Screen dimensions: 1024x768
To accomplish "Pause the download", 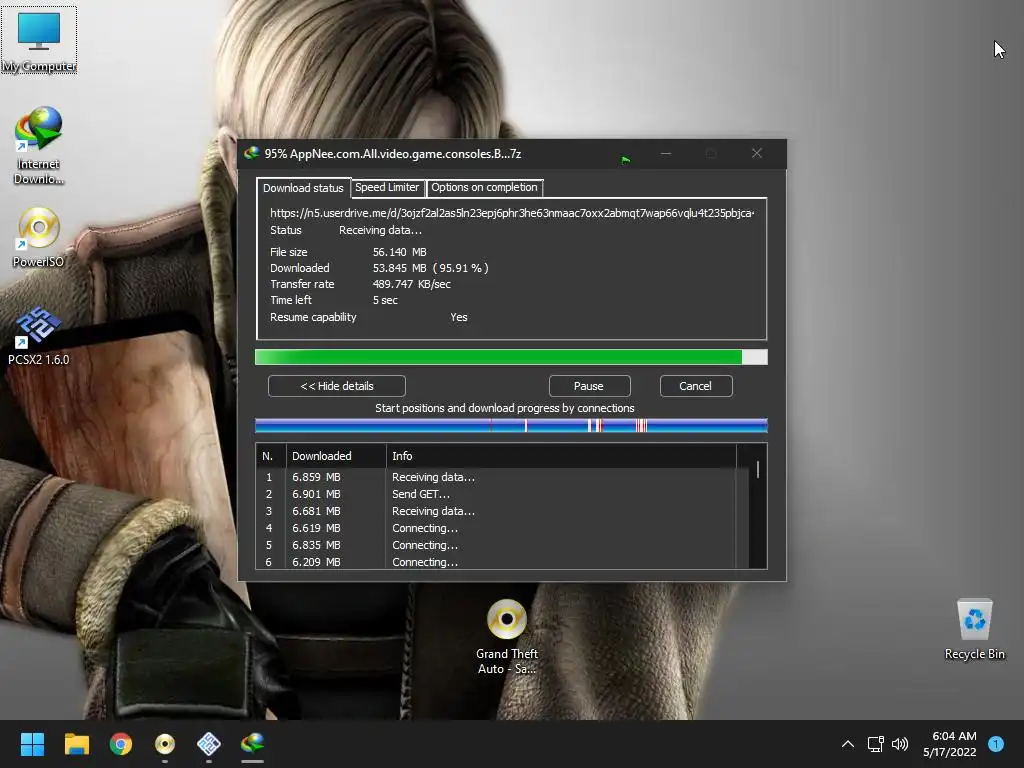I will click(x=589, y=386).
